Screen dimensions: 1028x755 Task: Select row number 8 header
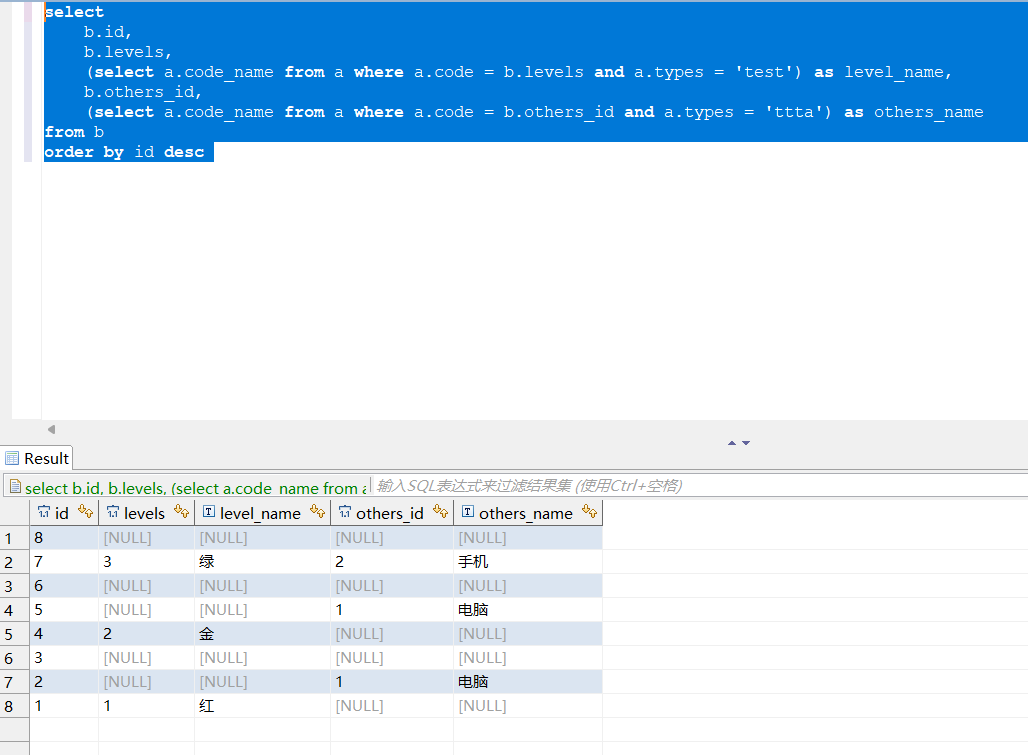[14, 707]
